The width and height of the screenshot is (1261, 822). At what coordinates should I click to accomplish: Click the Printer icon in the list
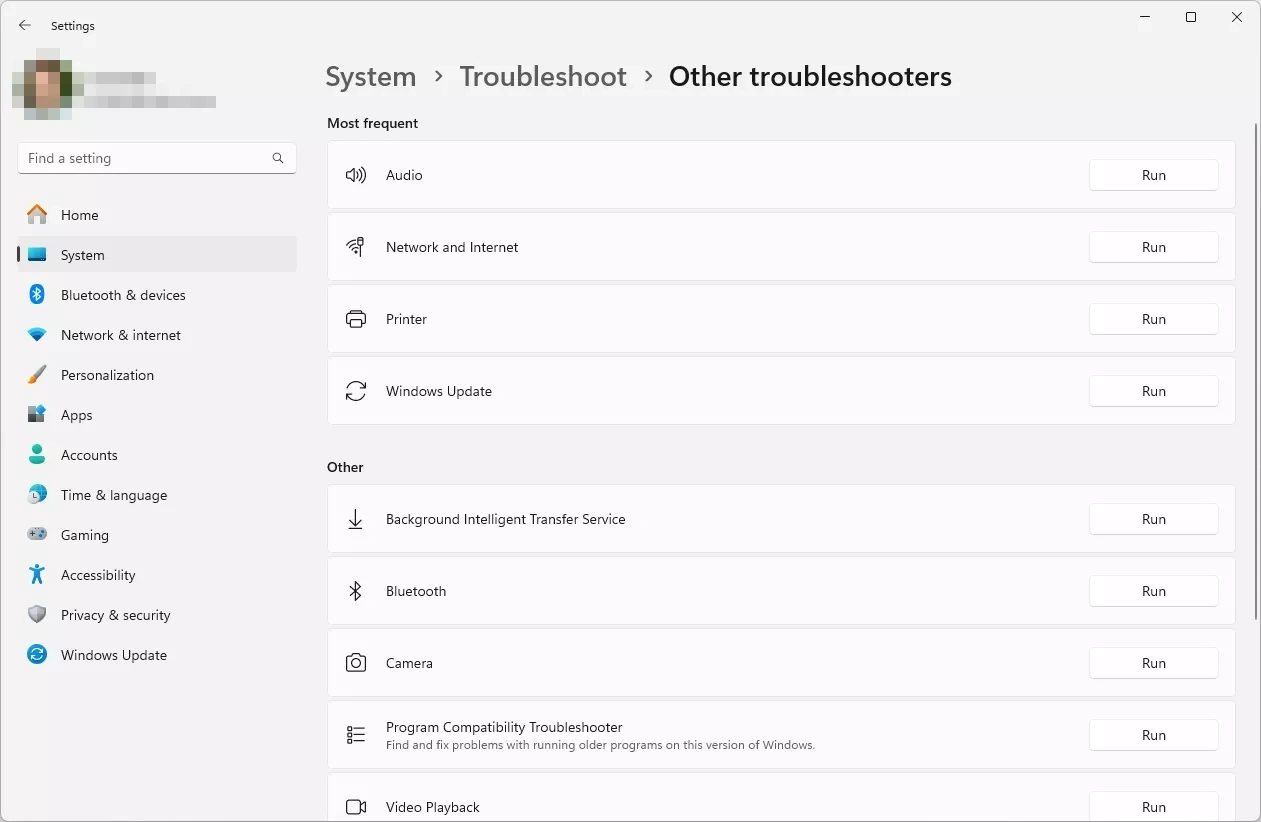coord(355,319)
